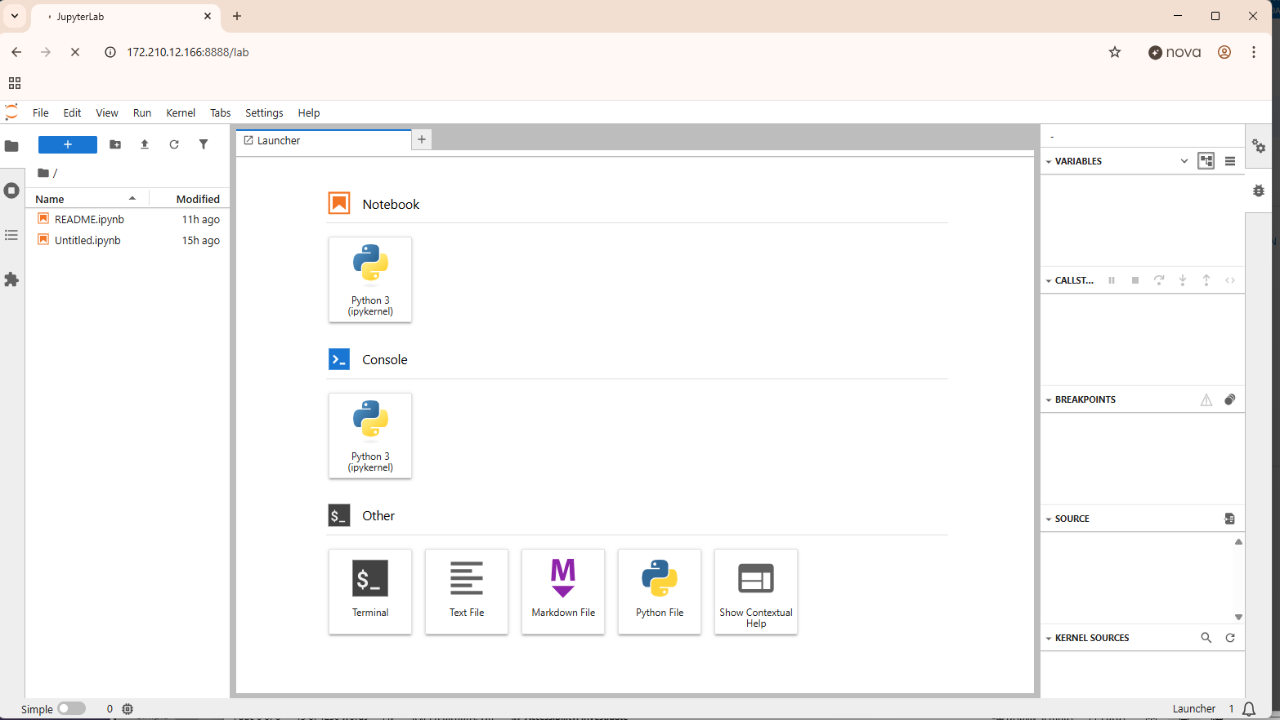Switch Variables panel to tree view
The width and height of the screenshot is (1280, 720).
click(1206, 161)
